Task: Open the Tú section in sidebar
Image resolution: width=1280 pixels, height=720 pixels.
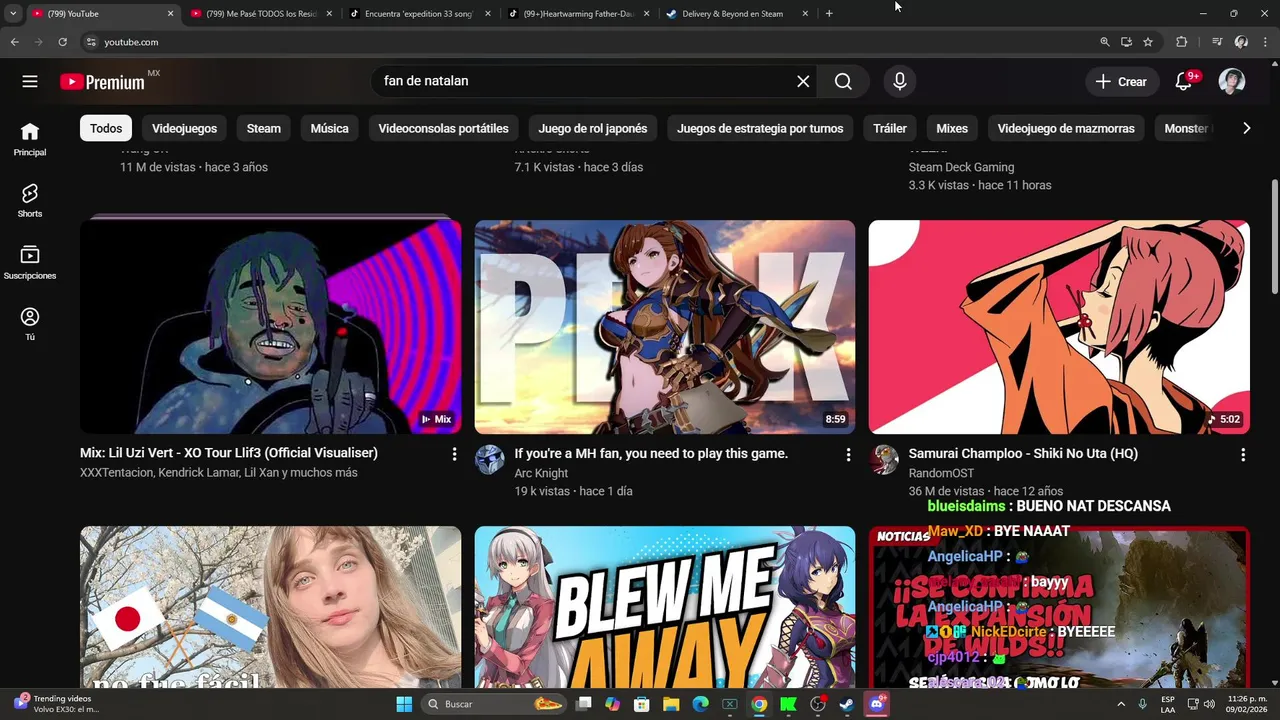Action: pyautogui.click(x=30, y=324)
